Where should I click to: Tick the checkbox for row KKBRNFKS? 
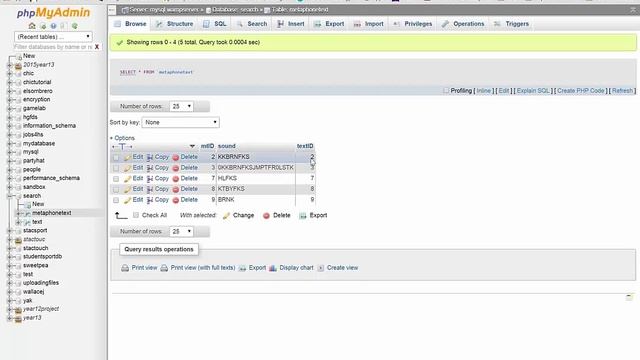pos(116,157)
